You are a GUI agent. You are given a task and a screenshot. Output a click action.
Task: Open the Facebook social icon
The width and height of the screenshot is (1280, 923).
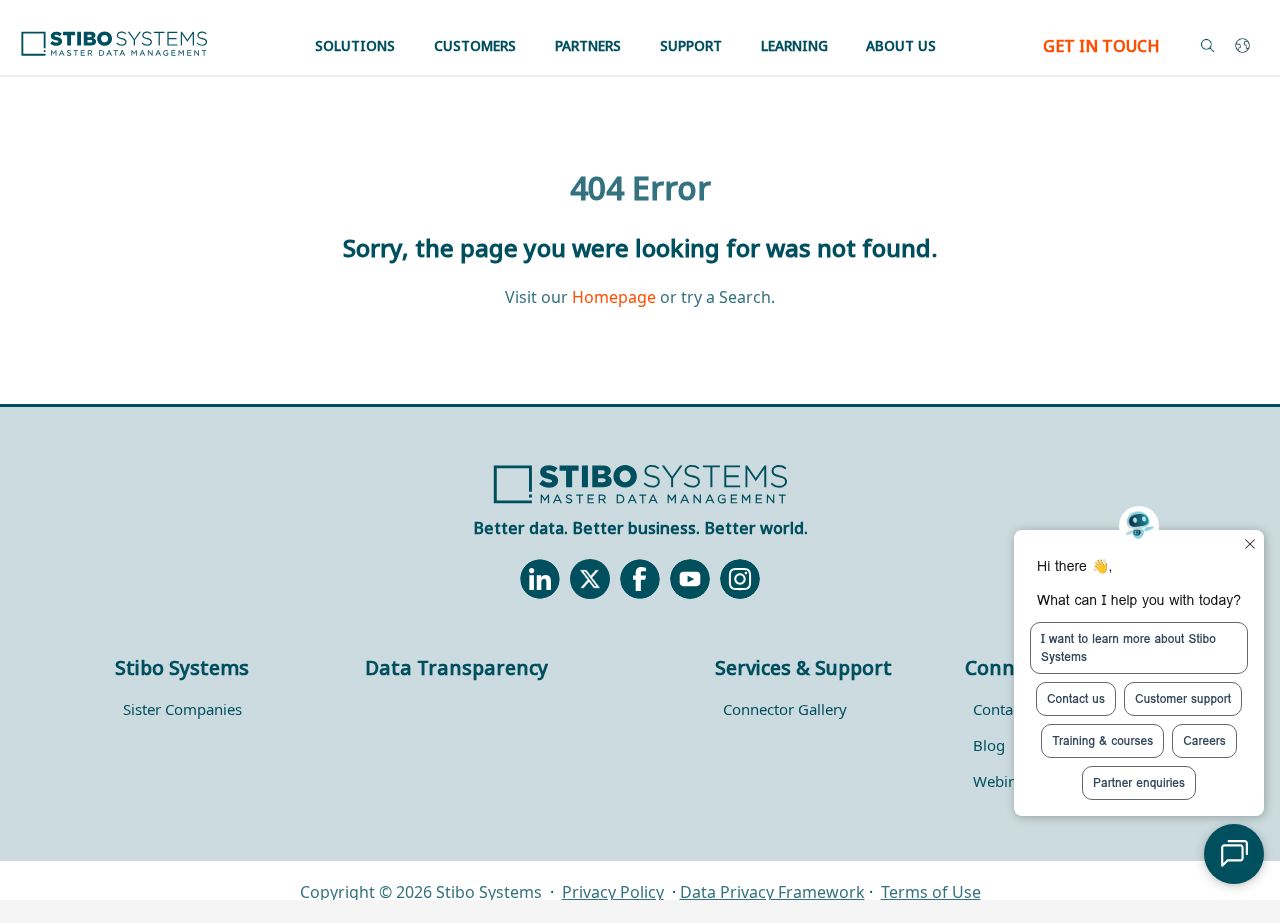pyautogui.click(x=640, y=579)
